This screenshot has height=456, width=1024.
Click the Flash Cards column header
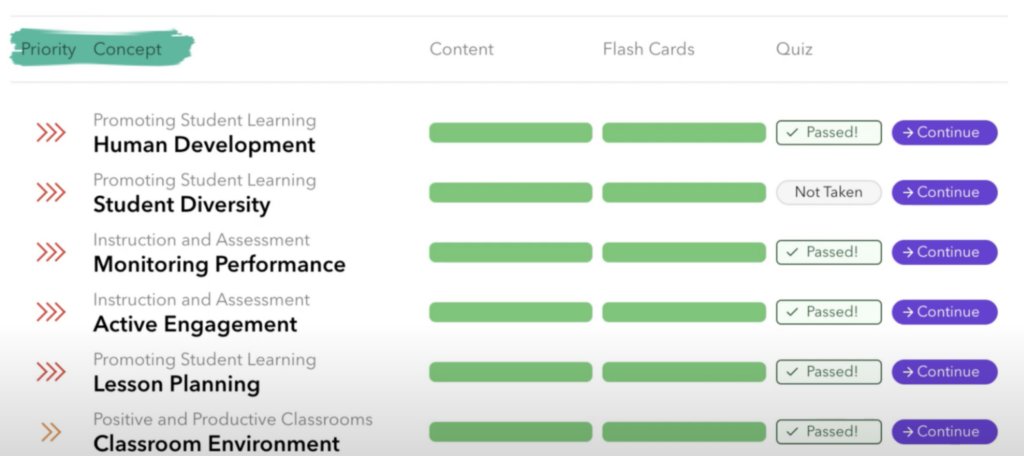pos(648,49)
